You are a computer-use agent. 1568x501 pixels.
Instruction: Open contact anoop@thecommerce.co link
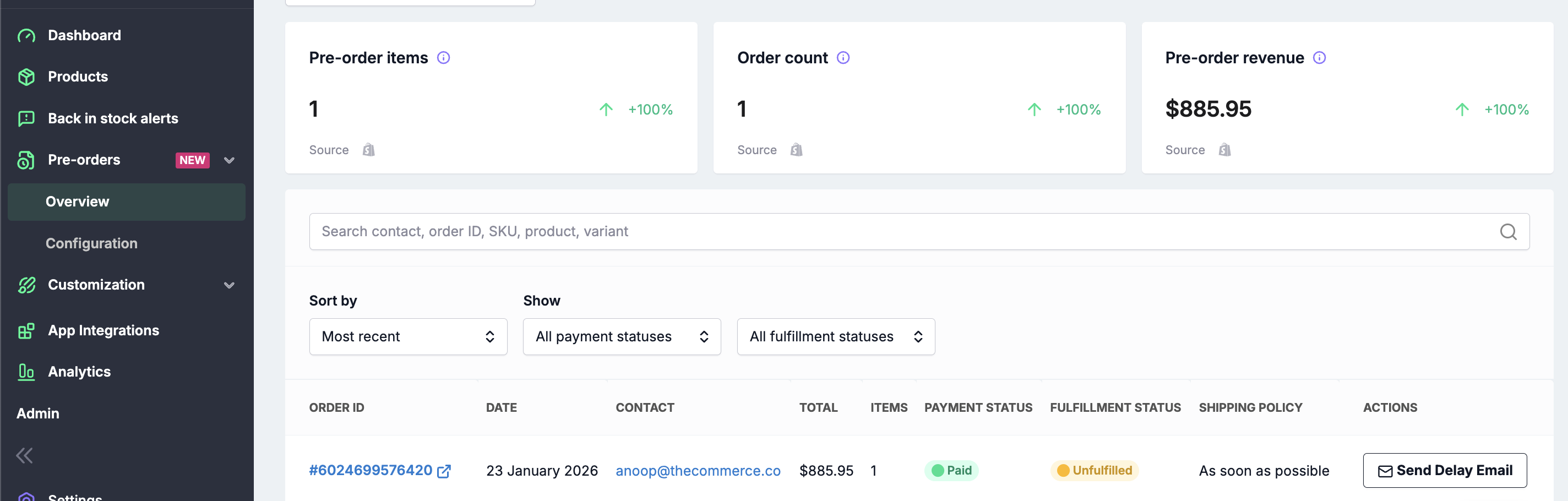(698, 471)
